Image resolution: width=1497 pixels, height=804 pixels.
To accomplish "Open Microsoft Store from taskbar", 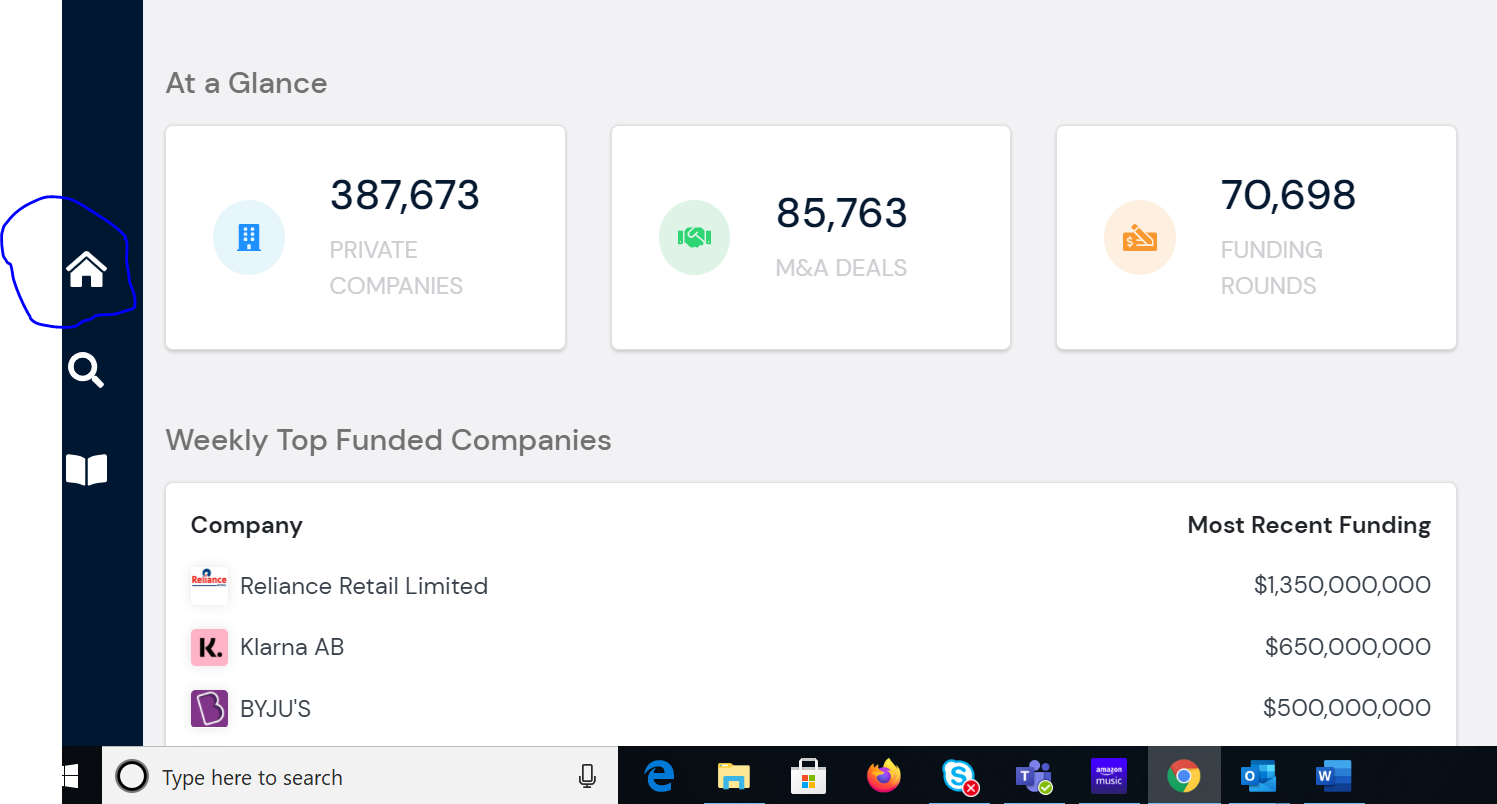I will pos(808,776).
